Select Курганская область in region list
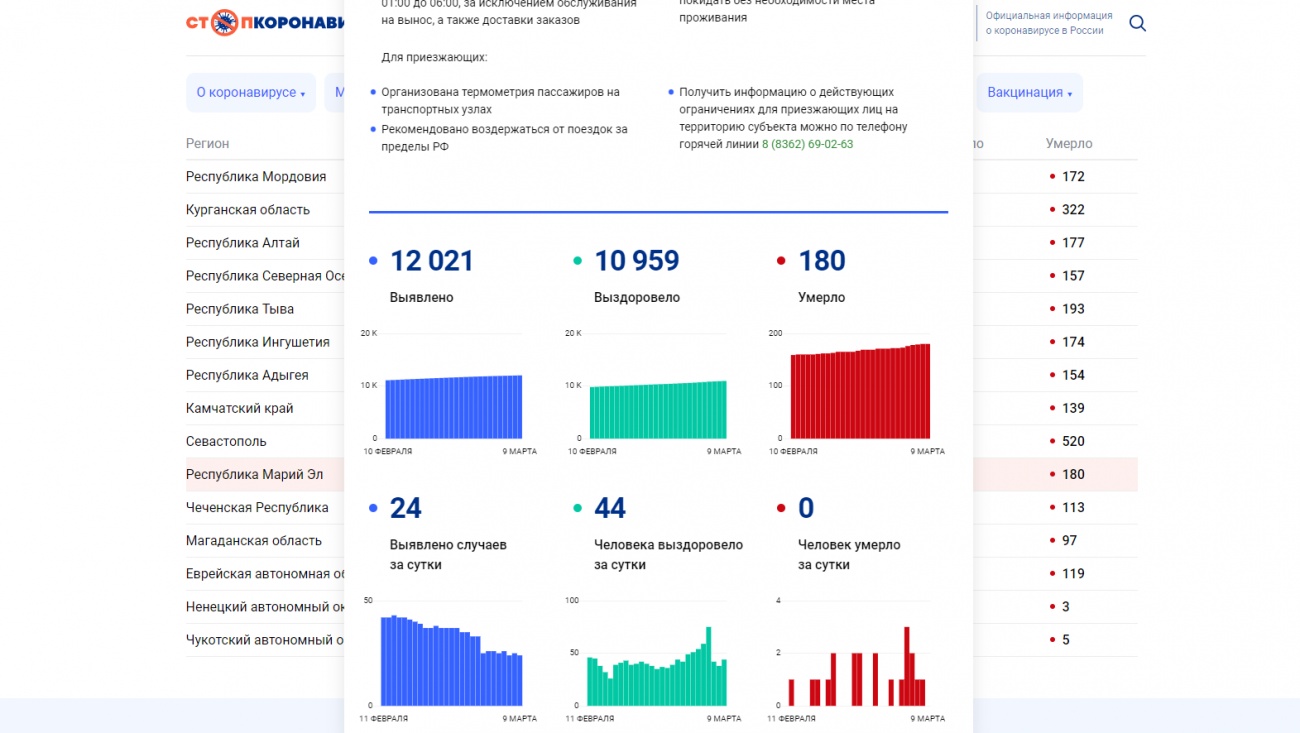Image resolution: width=1300 pixels, height=733 pixels. (x=248, y=210)
